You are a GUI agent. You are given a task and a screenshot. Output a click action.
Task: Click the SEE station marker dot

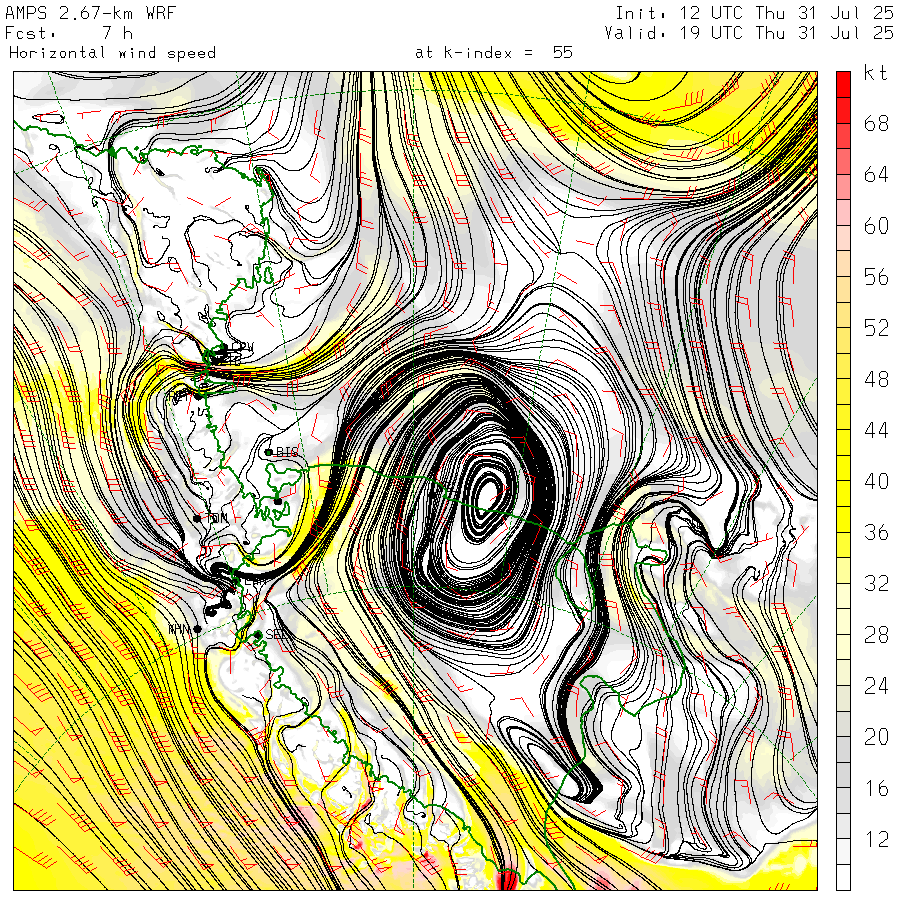pos(258,634)
